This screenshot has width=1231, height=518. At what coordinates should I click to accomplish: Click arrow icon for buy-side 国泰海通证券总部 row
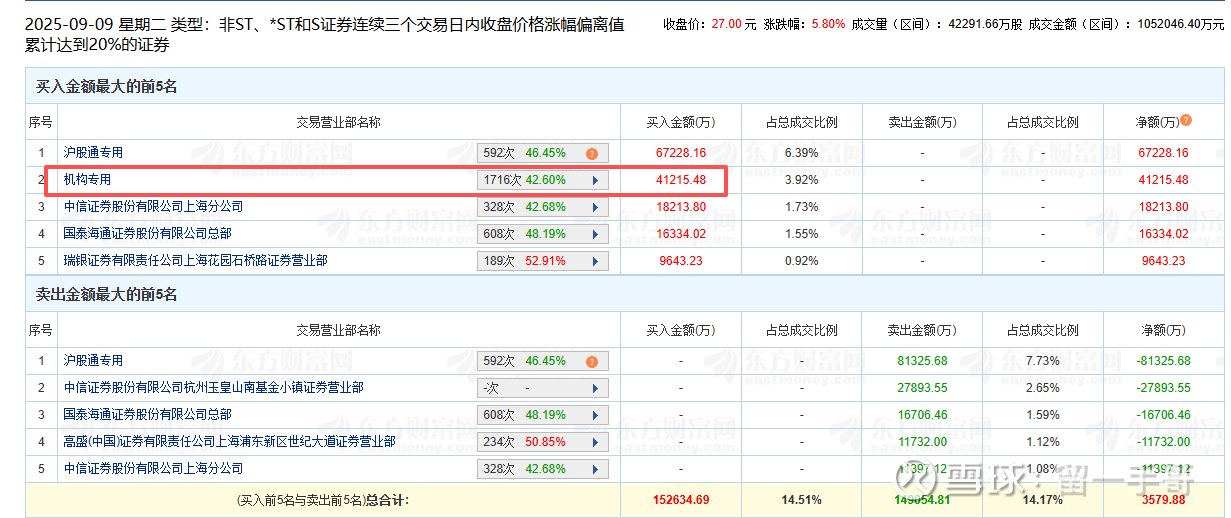(595, 235)
